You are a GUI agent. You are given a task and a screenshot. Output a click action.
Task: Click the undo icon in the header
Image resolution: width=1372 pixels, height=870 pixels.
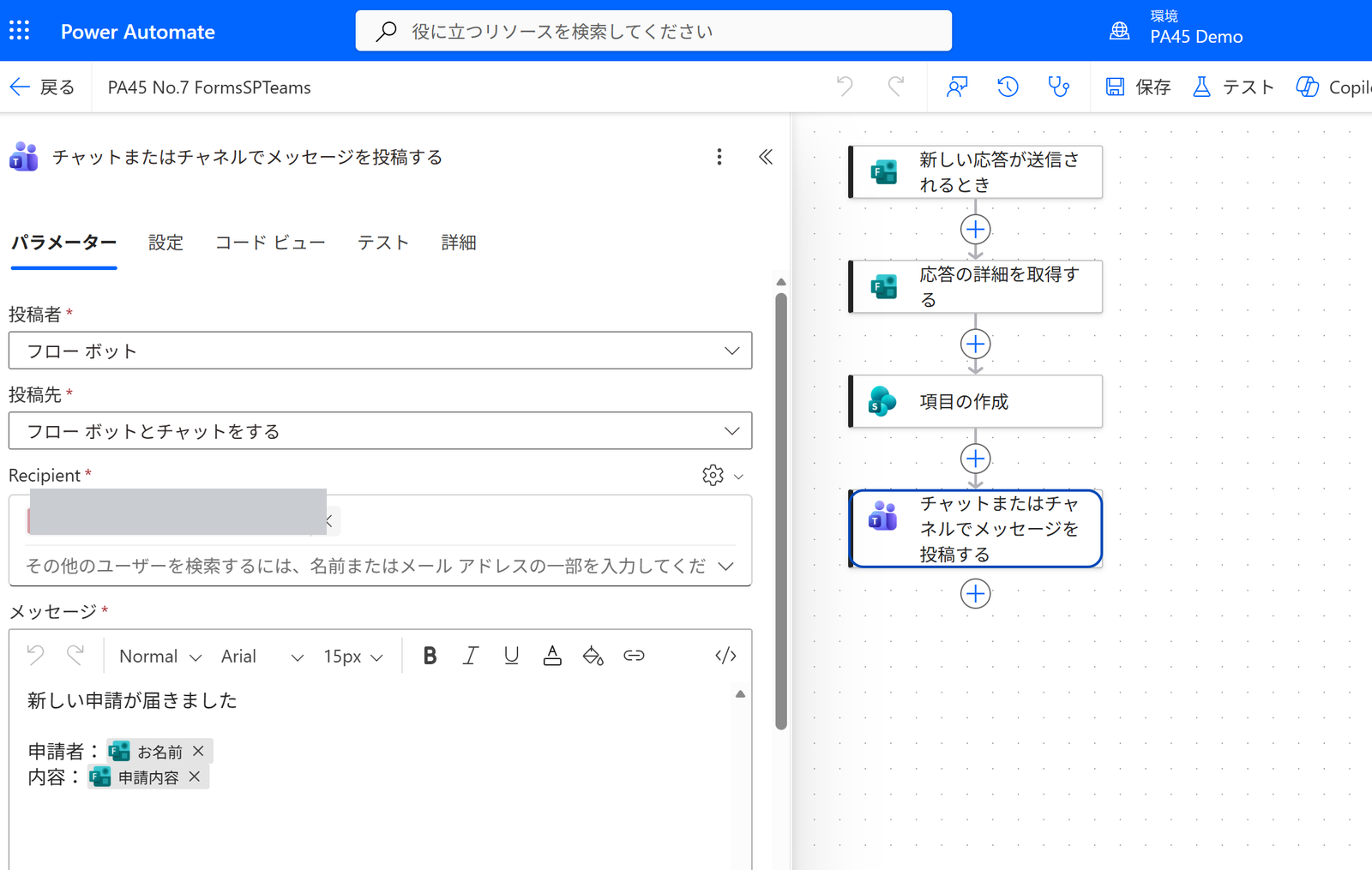845,87
